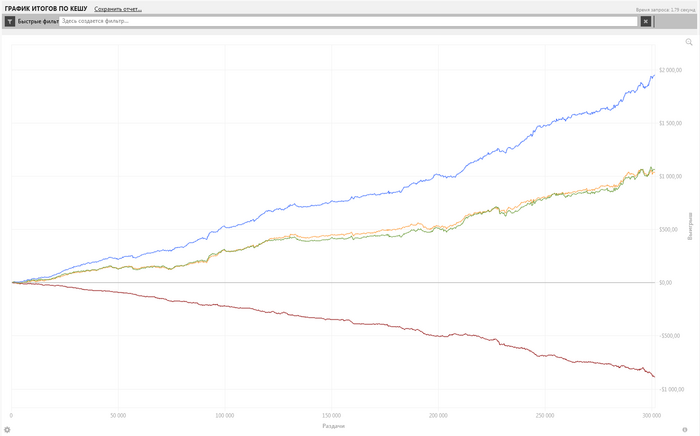Viewport: 700px width, 436px height.
Task: Click the -$500,00 axis label
Action: (x=669, y=336)
